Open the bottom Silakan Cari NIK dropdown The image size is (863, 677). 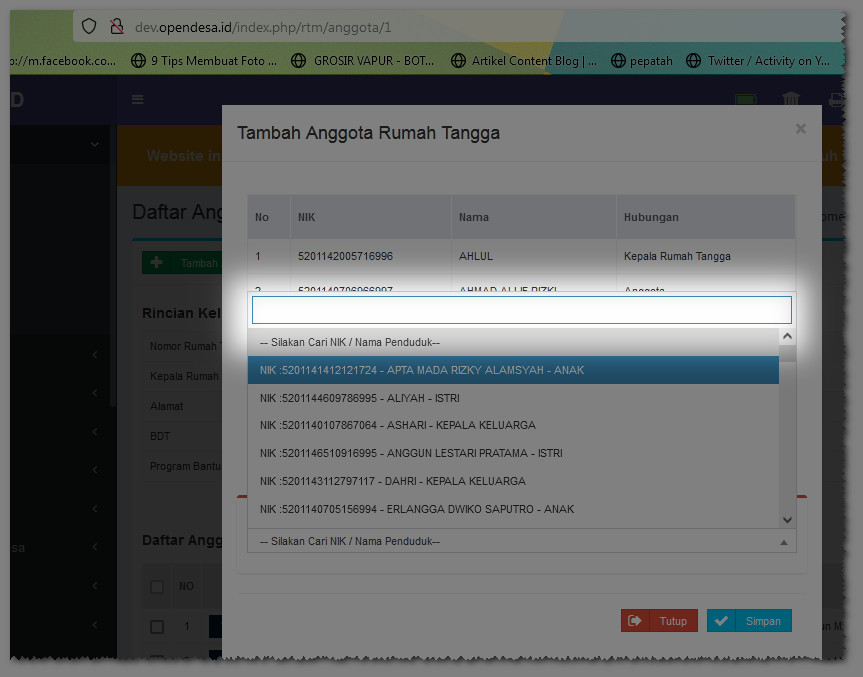coord(520,541)
